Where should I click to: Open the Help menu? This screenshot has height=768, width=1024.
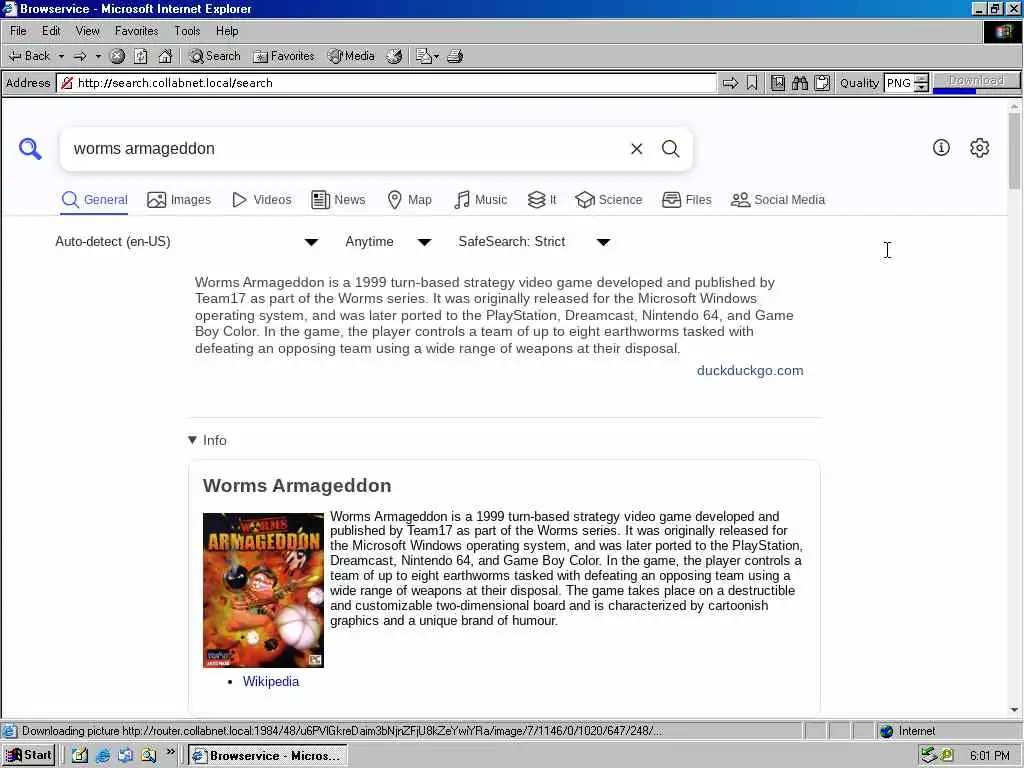(227, 31)
